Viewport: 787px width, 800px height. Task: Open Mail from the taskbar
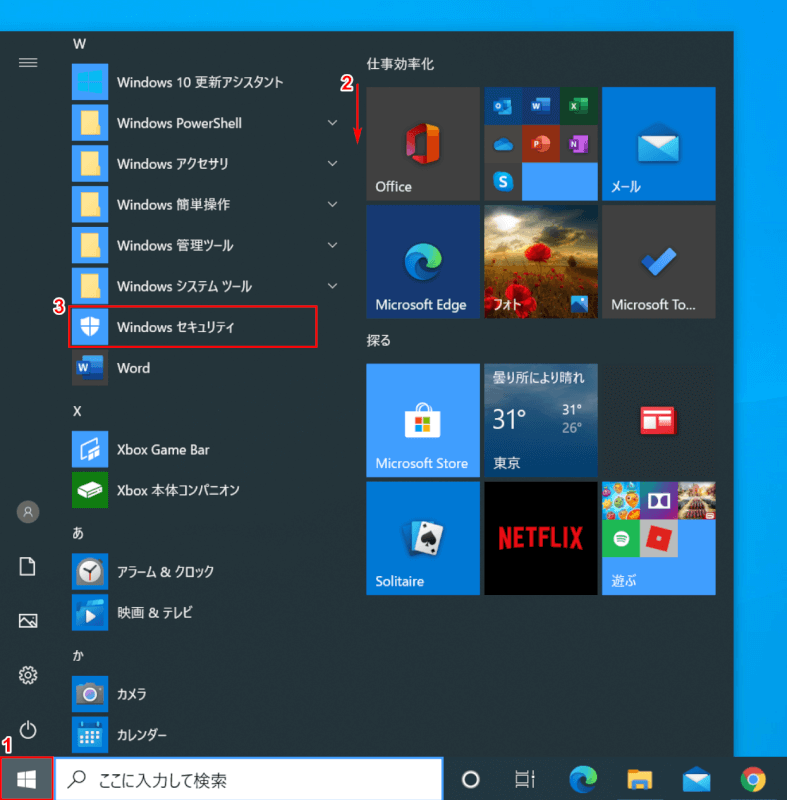tap(696, 779)
